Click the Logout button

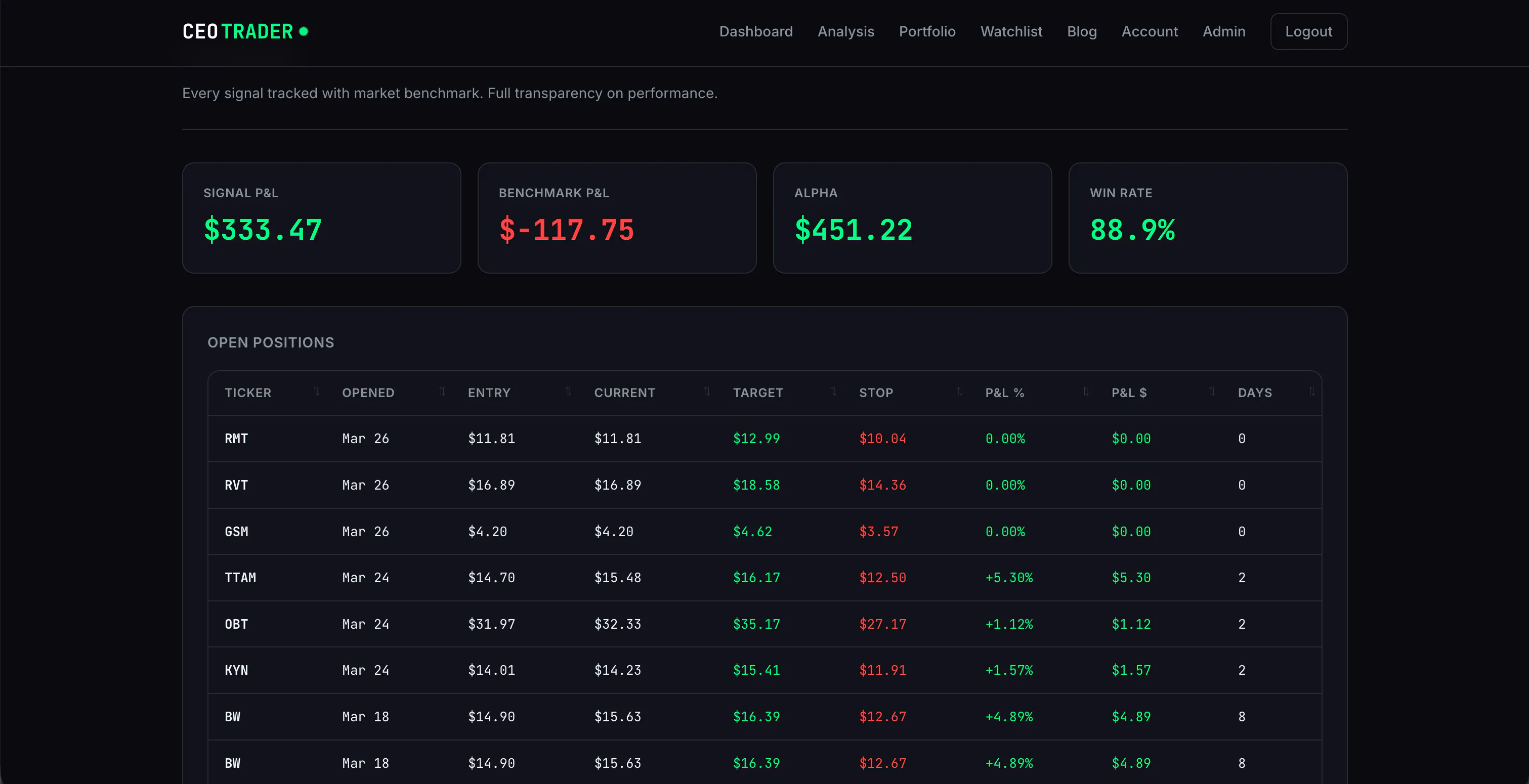1308,31
